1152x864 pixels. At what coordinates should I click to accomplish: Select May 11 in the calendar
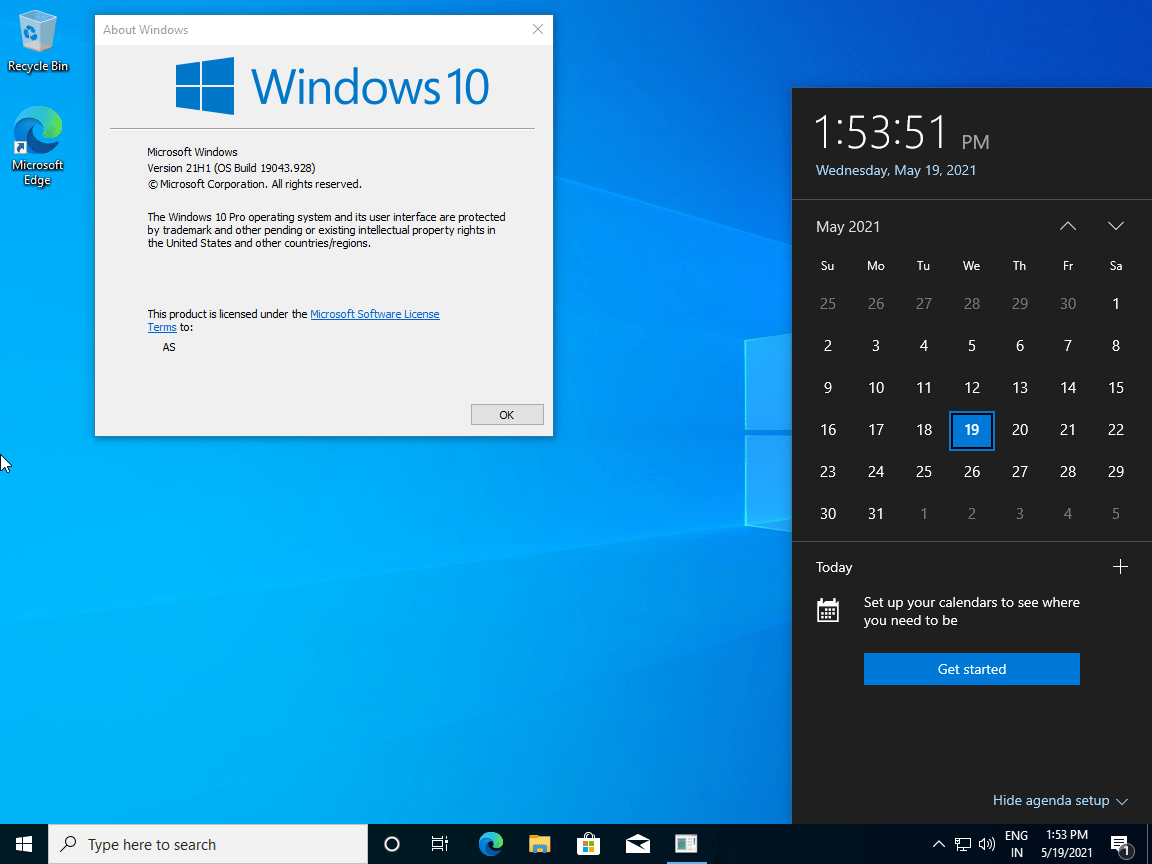click(x=924, y=388)
